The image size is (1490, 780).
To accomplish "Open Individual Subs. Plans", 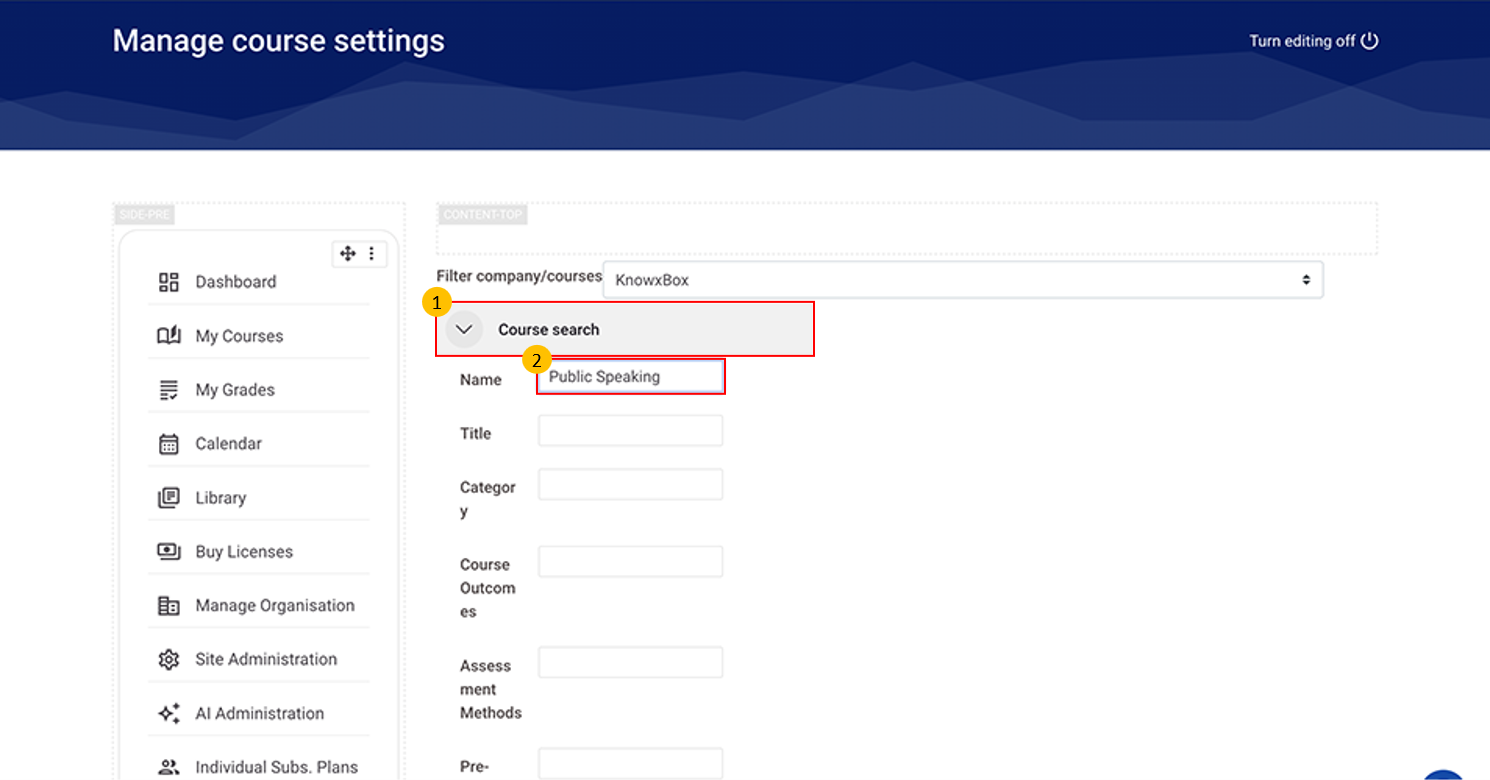I will [x=276, y=767].
